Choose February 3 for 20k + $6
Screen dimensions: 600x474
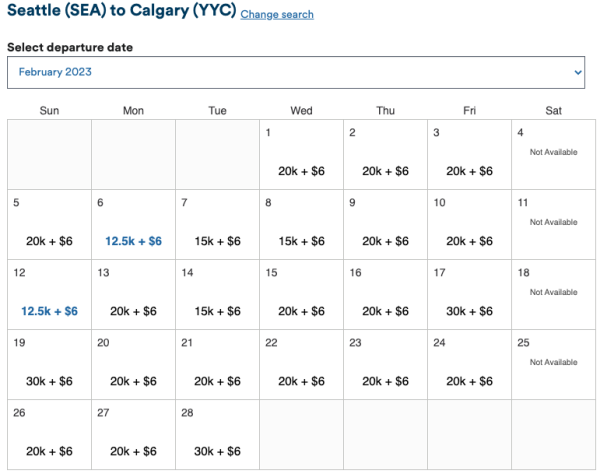(x=469, y=171)
